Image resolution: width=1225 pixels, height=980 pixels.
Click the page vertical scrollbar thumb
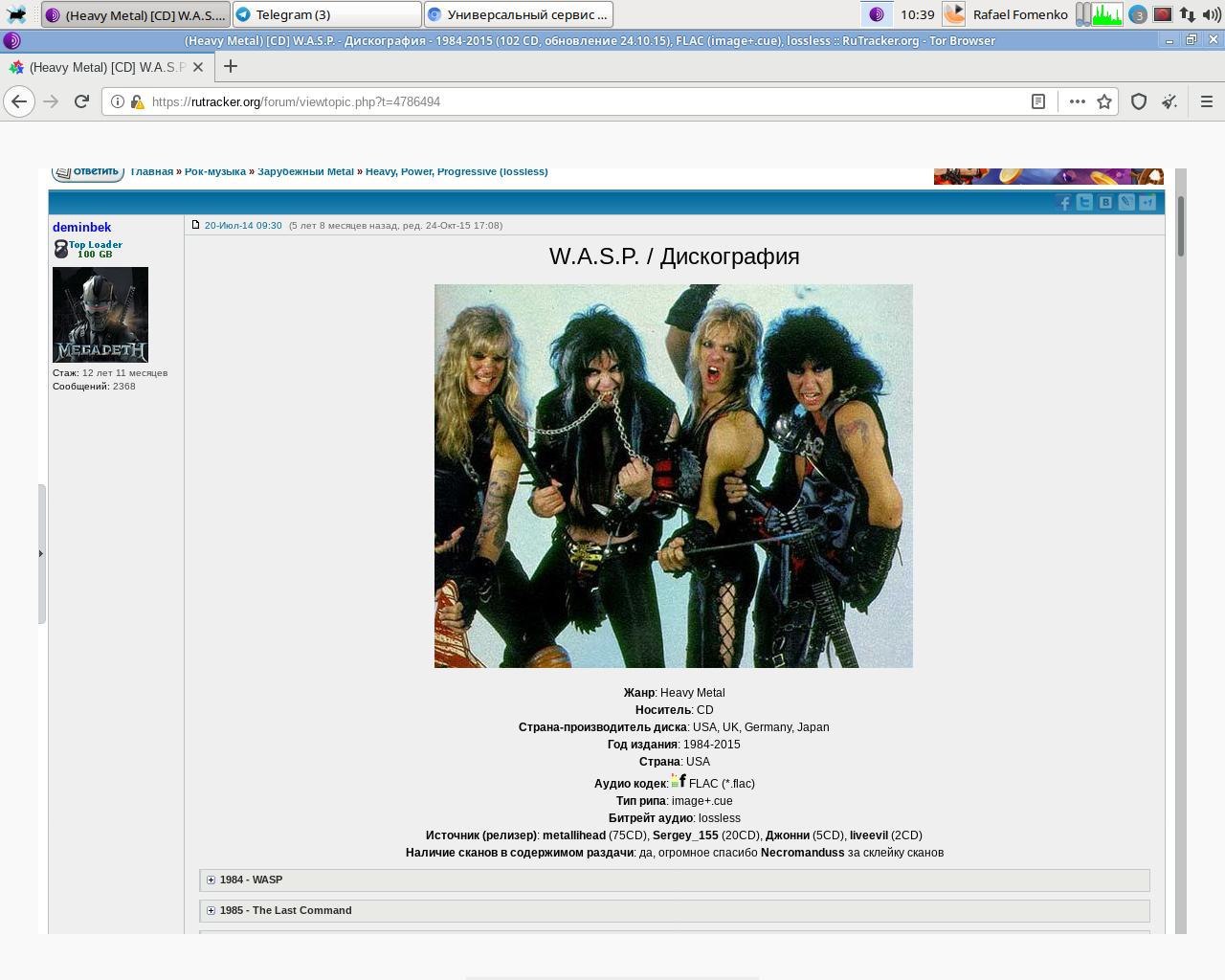(1181, 226)
